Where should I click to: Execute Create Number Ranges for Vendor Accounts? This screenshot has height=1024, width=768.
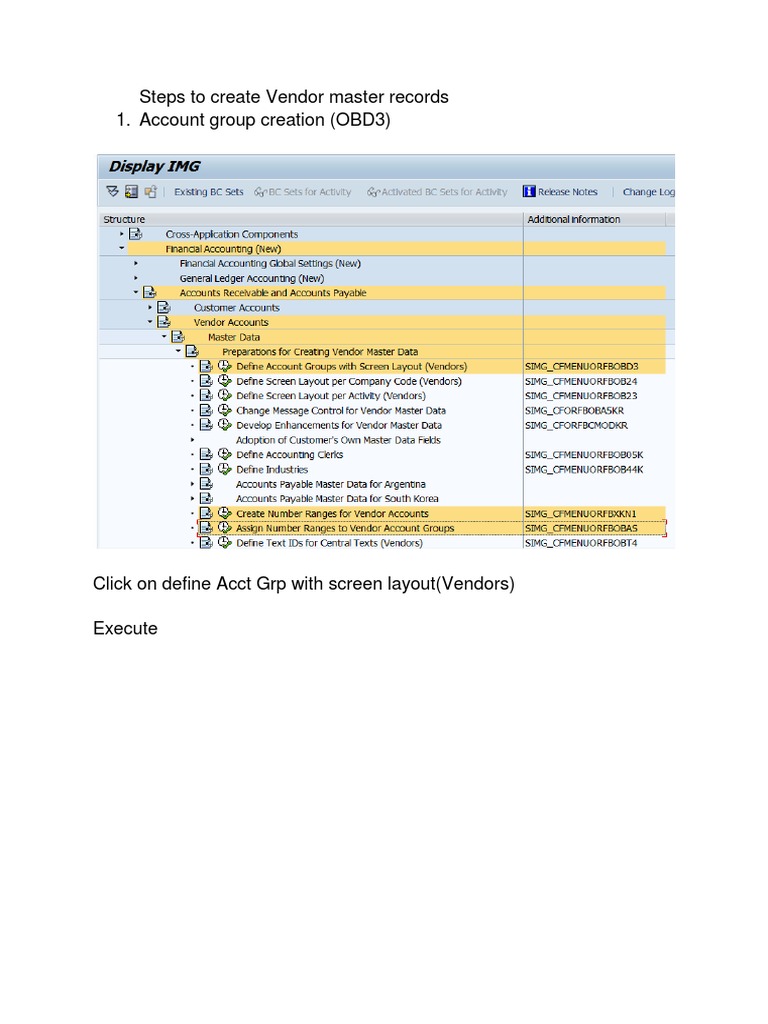coord(225,513)
